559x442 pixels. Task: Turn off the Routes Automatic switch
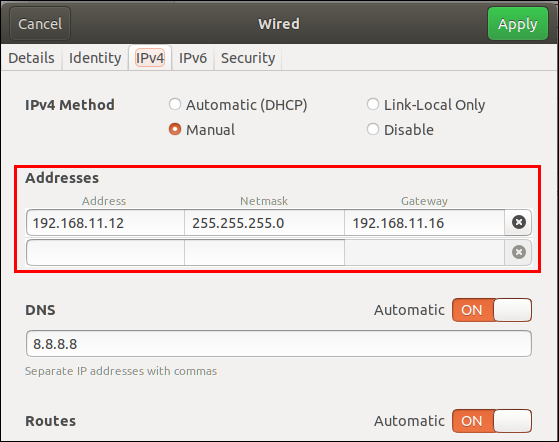pos(492,421)
